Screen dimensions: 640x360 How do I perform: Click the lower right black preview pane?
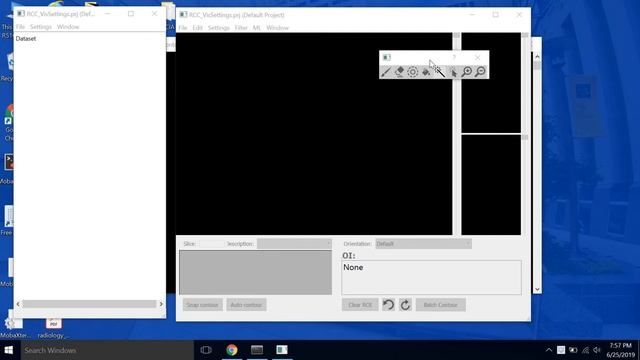click(491, 185)
